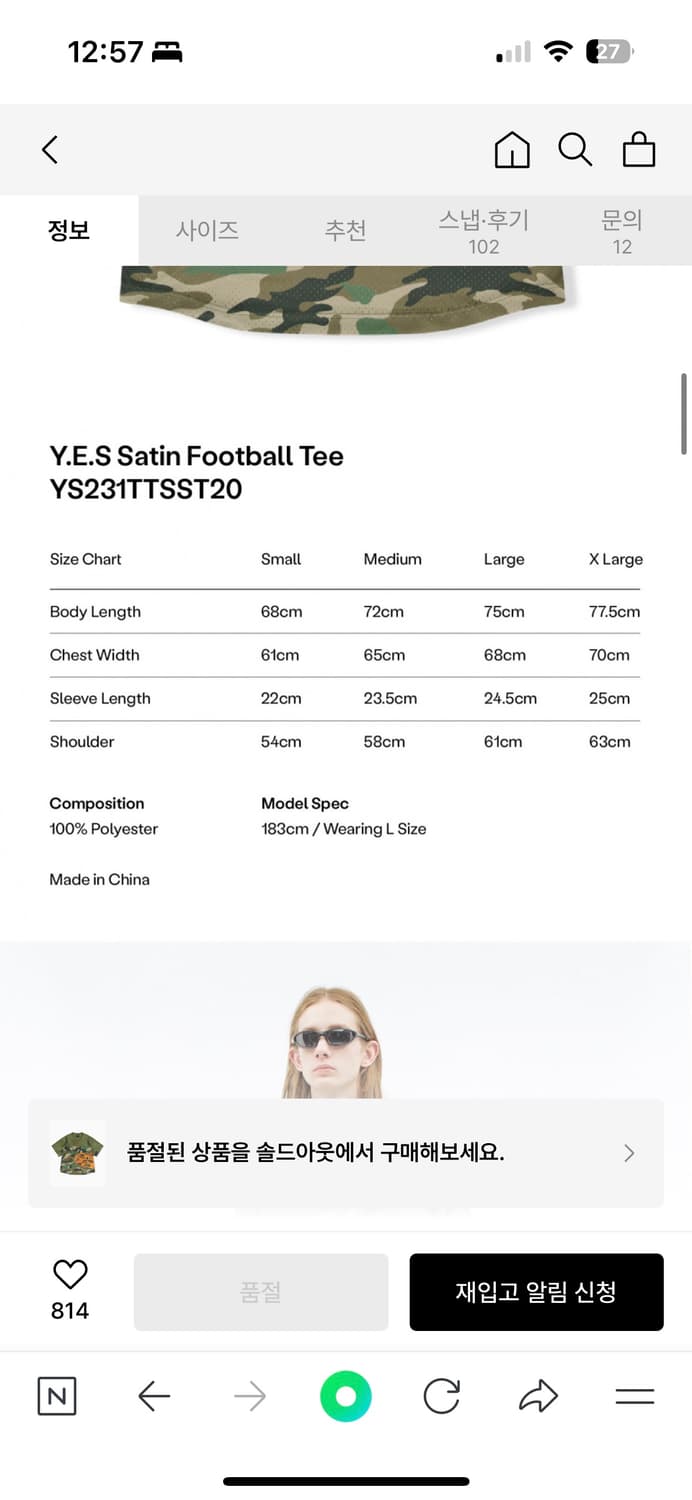Open the shopping bag cart
The width and height of the screenshot is (692, 1500).
coord(639,150)
